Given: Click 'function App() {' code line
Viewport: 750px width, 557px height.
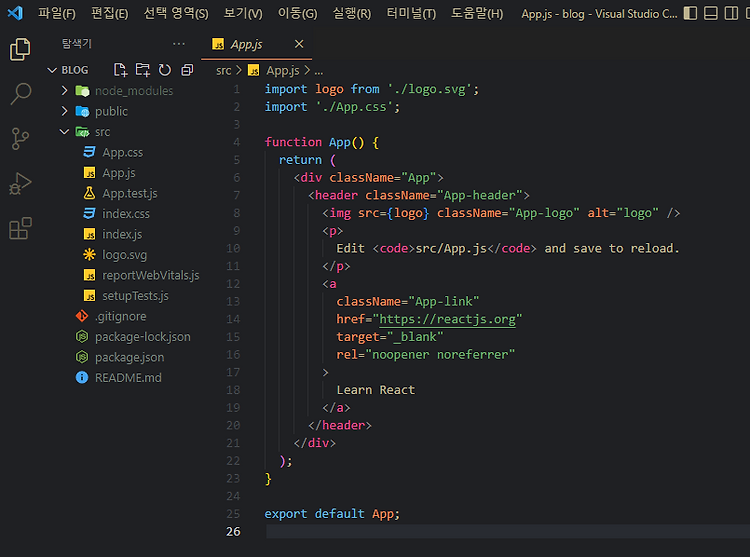Looking at the screenshot, I should (x=322, y=142).
